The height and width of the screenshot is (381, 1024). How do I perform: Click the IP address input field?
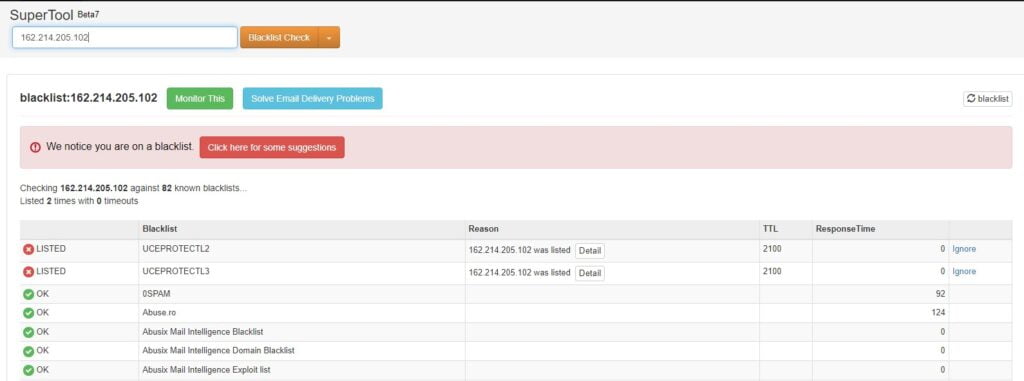(125, 37)
